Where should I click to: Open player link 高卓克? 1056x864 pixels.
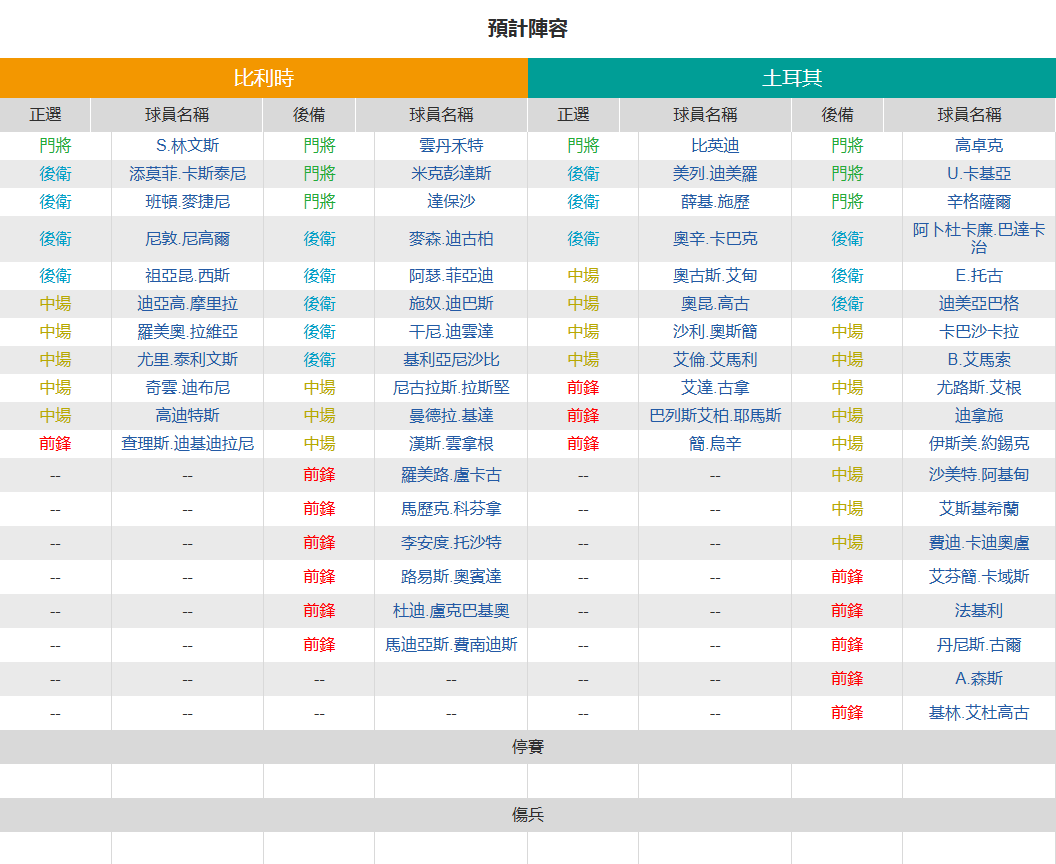(979, 145)
